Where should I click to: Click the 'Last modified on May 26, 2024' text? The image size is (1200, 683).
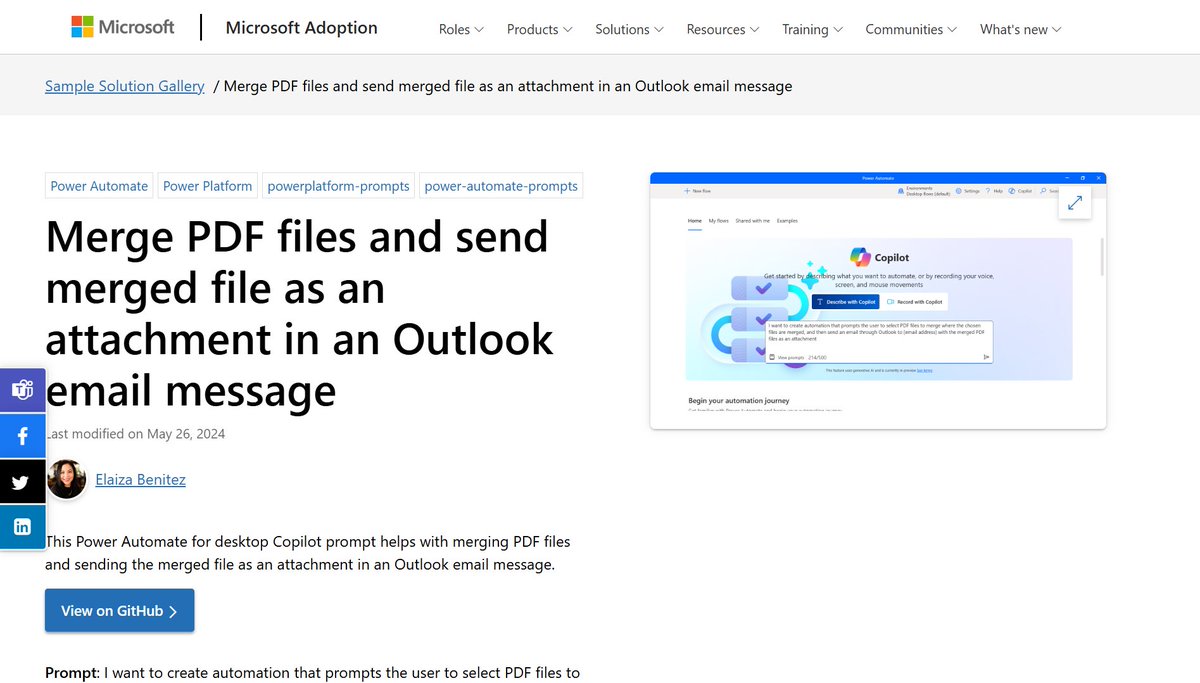coord(135,434)
